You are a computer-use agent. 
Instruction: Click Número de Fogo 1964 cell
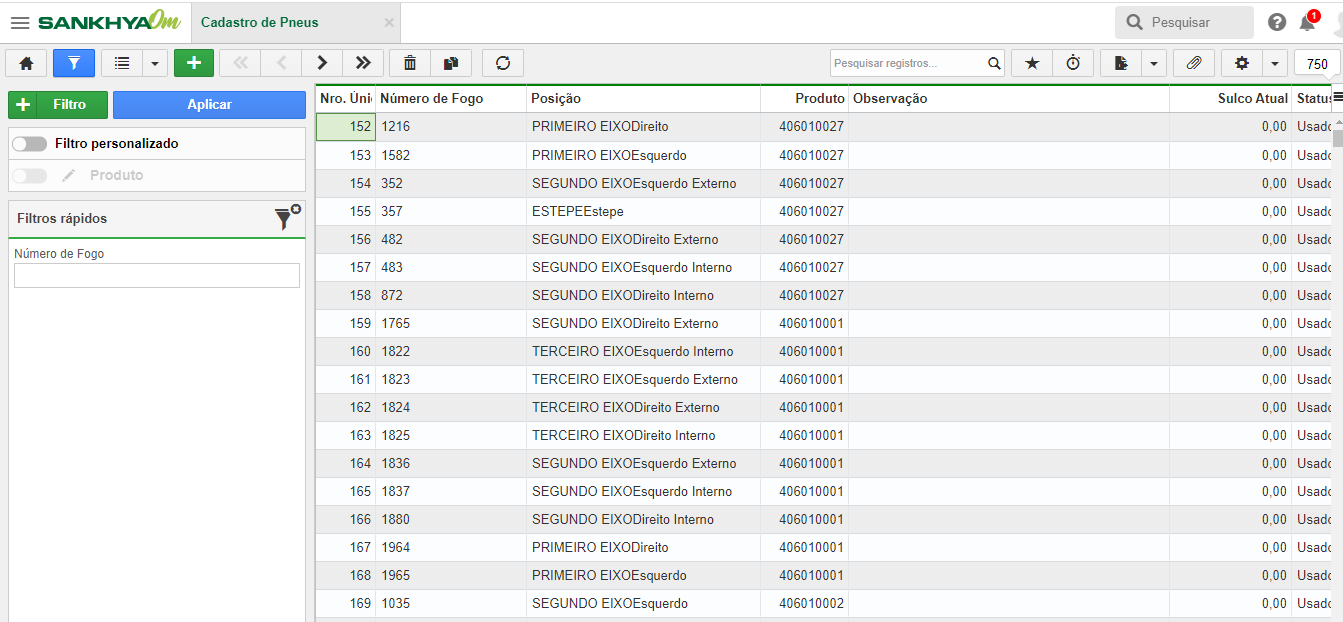pyautogui.click(x=451, y=547)
